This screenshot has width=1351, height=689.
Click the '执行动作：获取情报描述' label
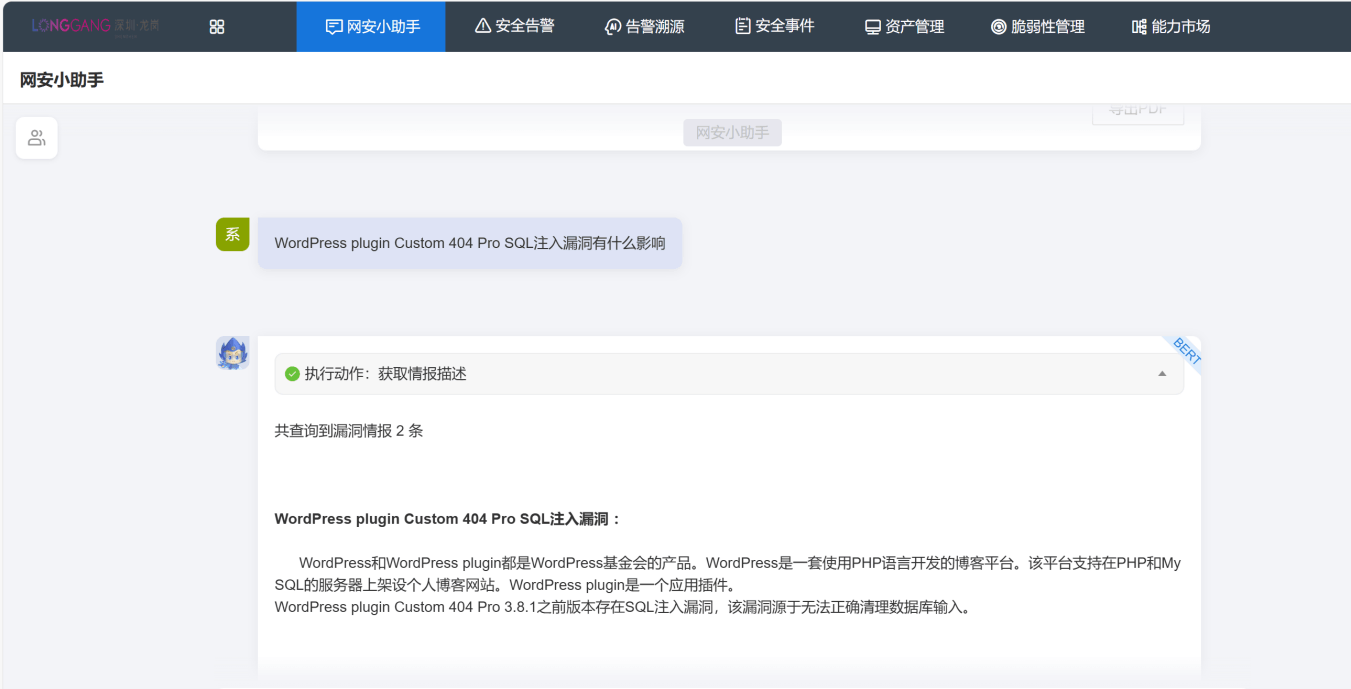386,374
